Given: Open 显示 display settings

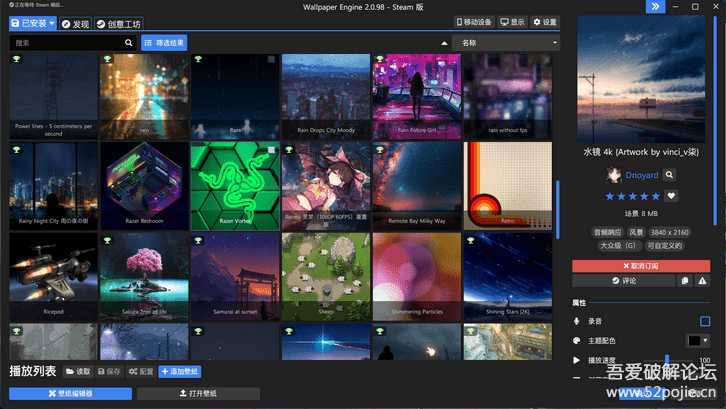Looking at the screenshot, I should [x=512, y=22].
